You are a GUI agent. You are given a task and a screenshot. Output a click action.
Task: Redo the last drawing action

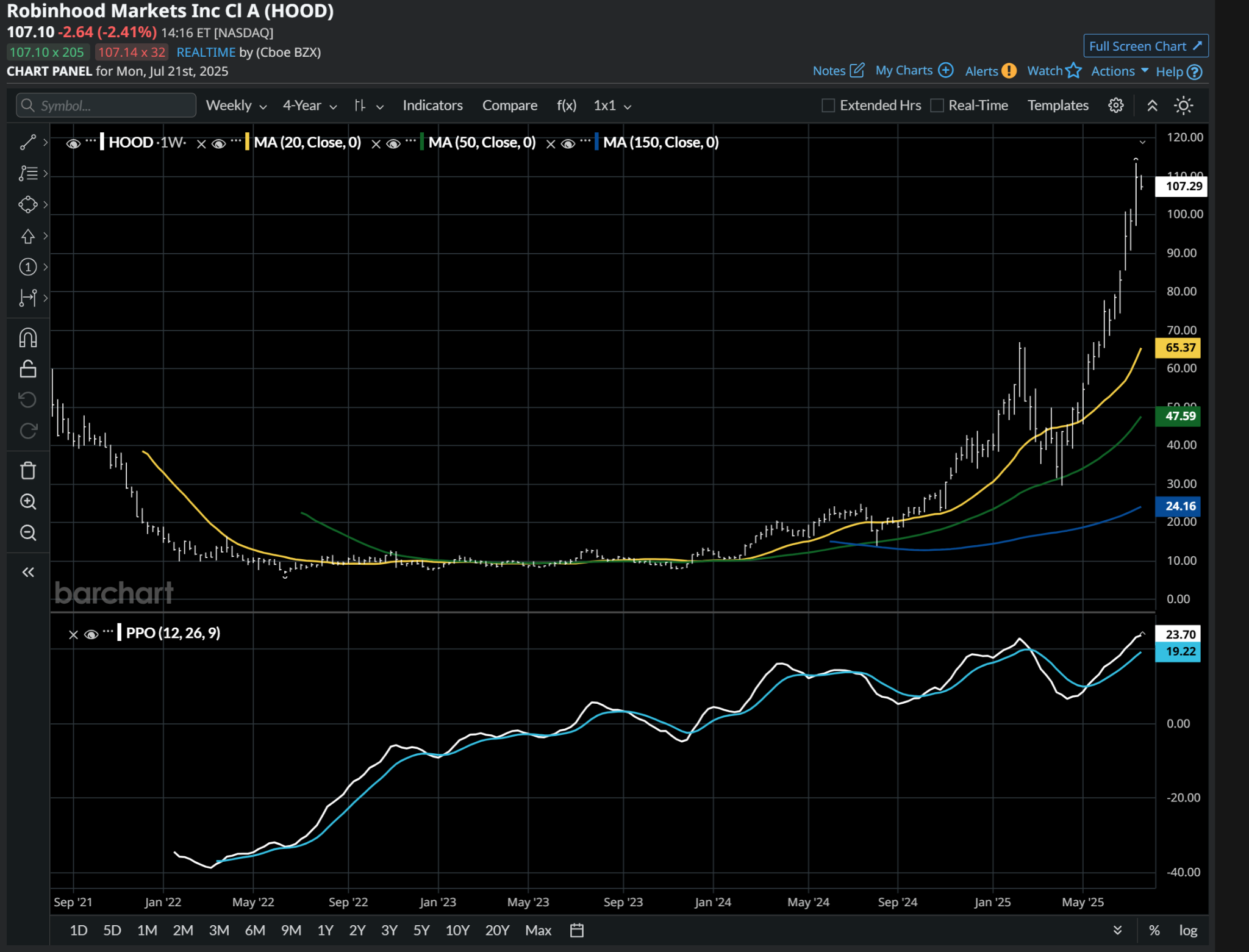point(28,431)
